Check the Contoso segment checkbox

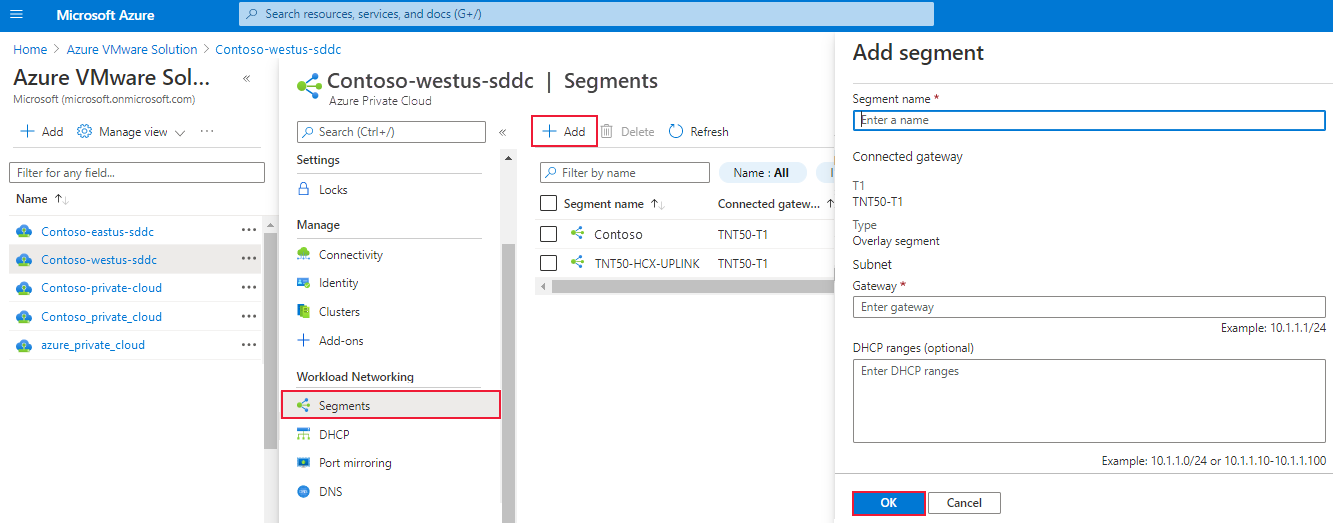coord(548,234)
